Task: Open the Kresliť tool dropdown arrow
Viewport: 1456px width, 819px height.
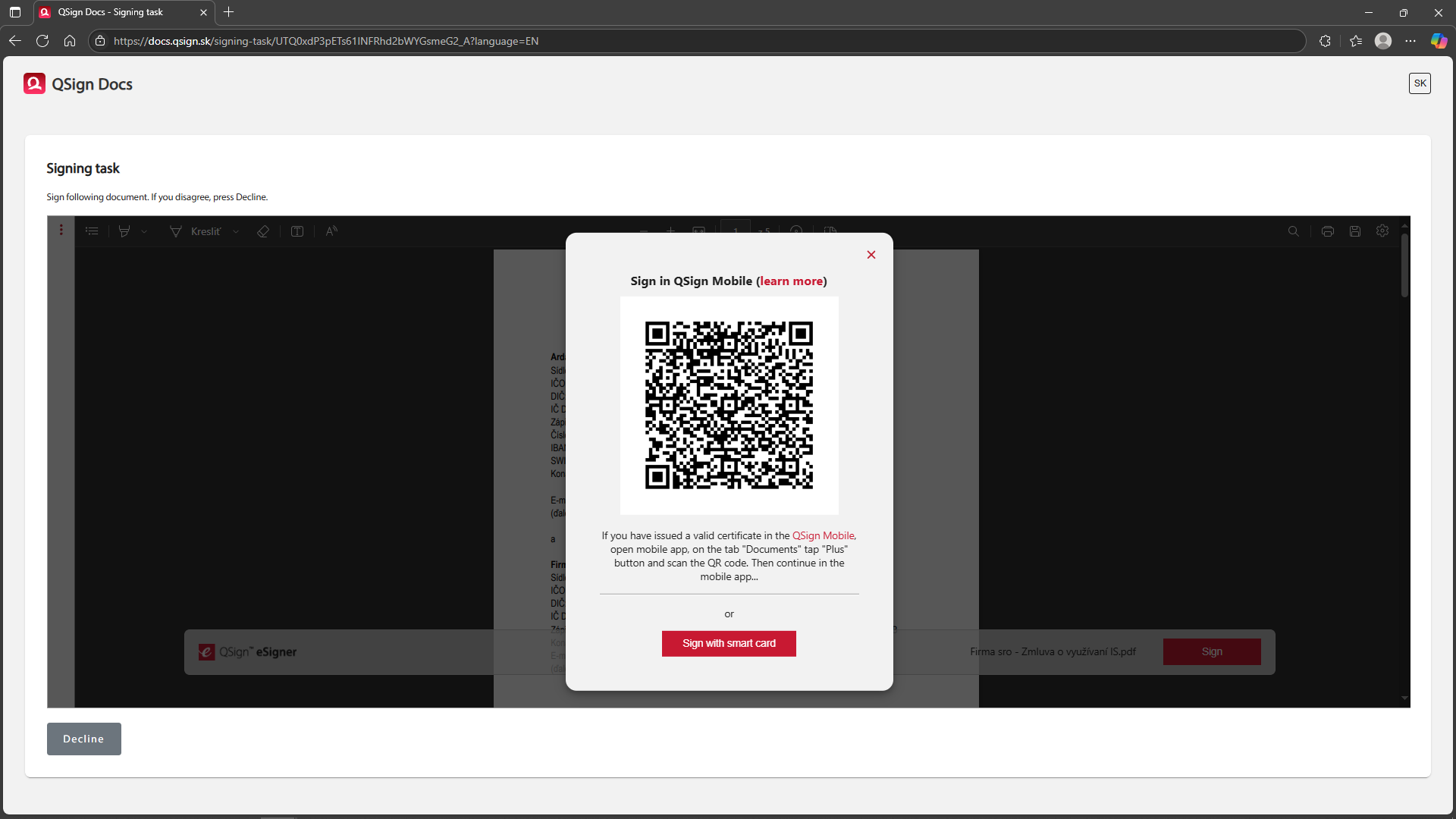Action: pos(236,231)
